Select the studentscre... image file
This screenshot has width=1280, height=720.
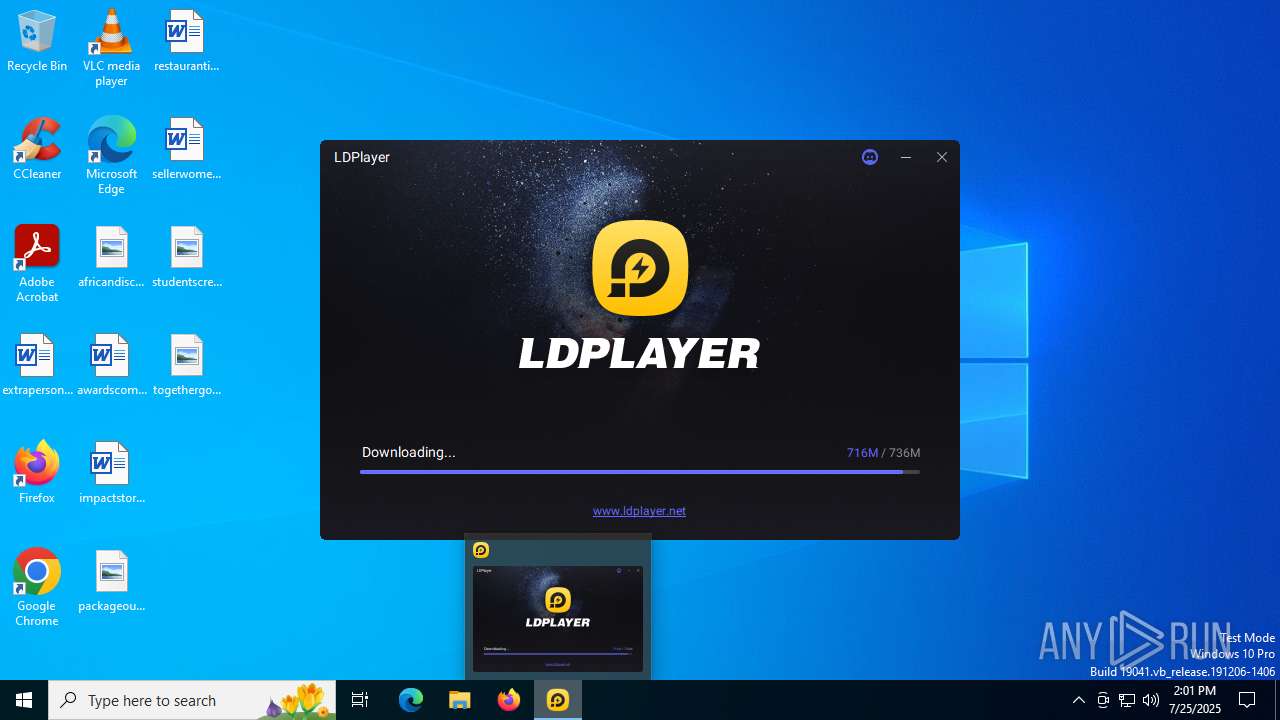pos(186,258)
